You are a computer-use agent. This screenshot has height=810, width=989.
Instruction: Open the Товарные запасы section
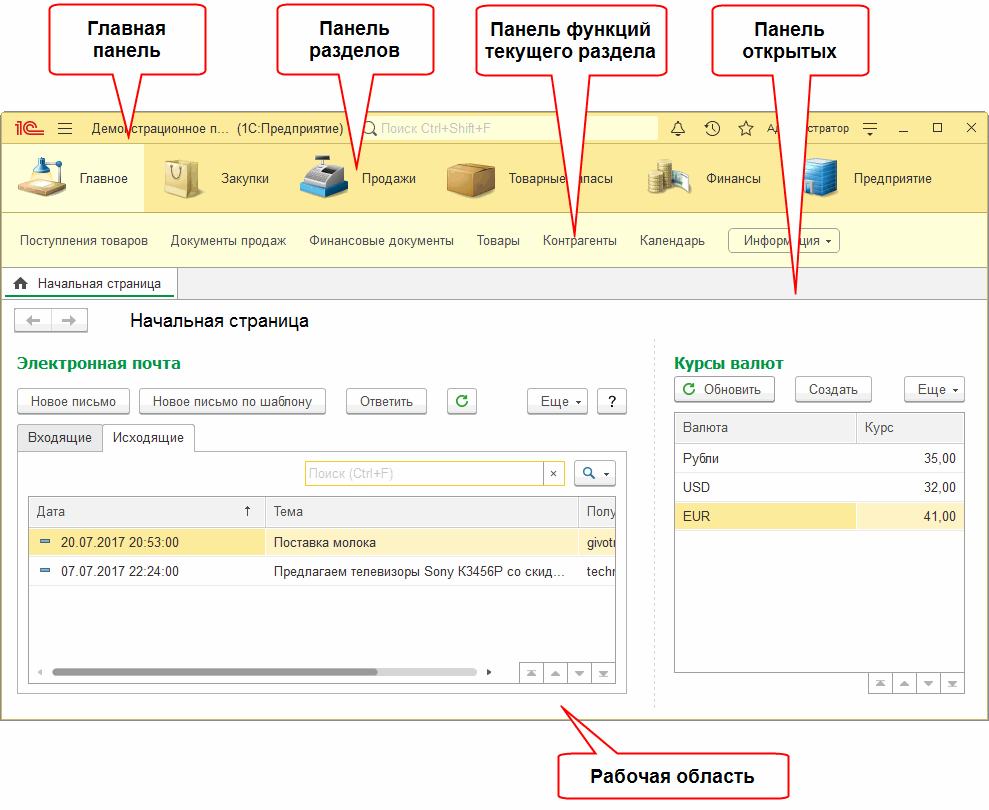point(530,179)
